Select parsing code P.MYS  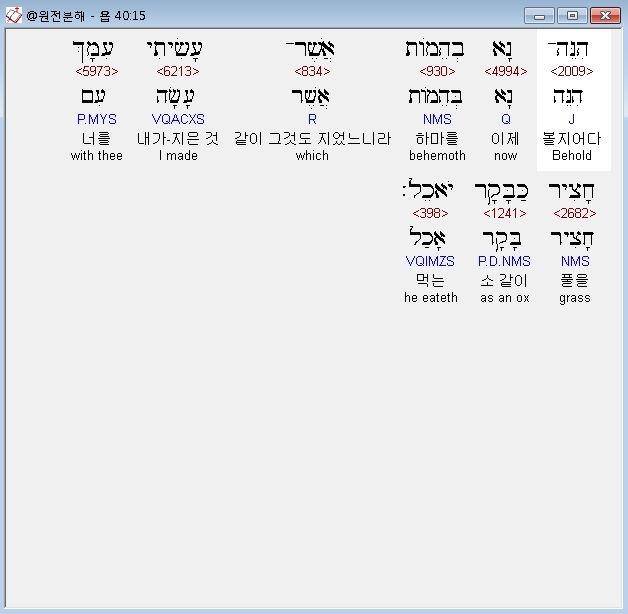click(97, 119)
